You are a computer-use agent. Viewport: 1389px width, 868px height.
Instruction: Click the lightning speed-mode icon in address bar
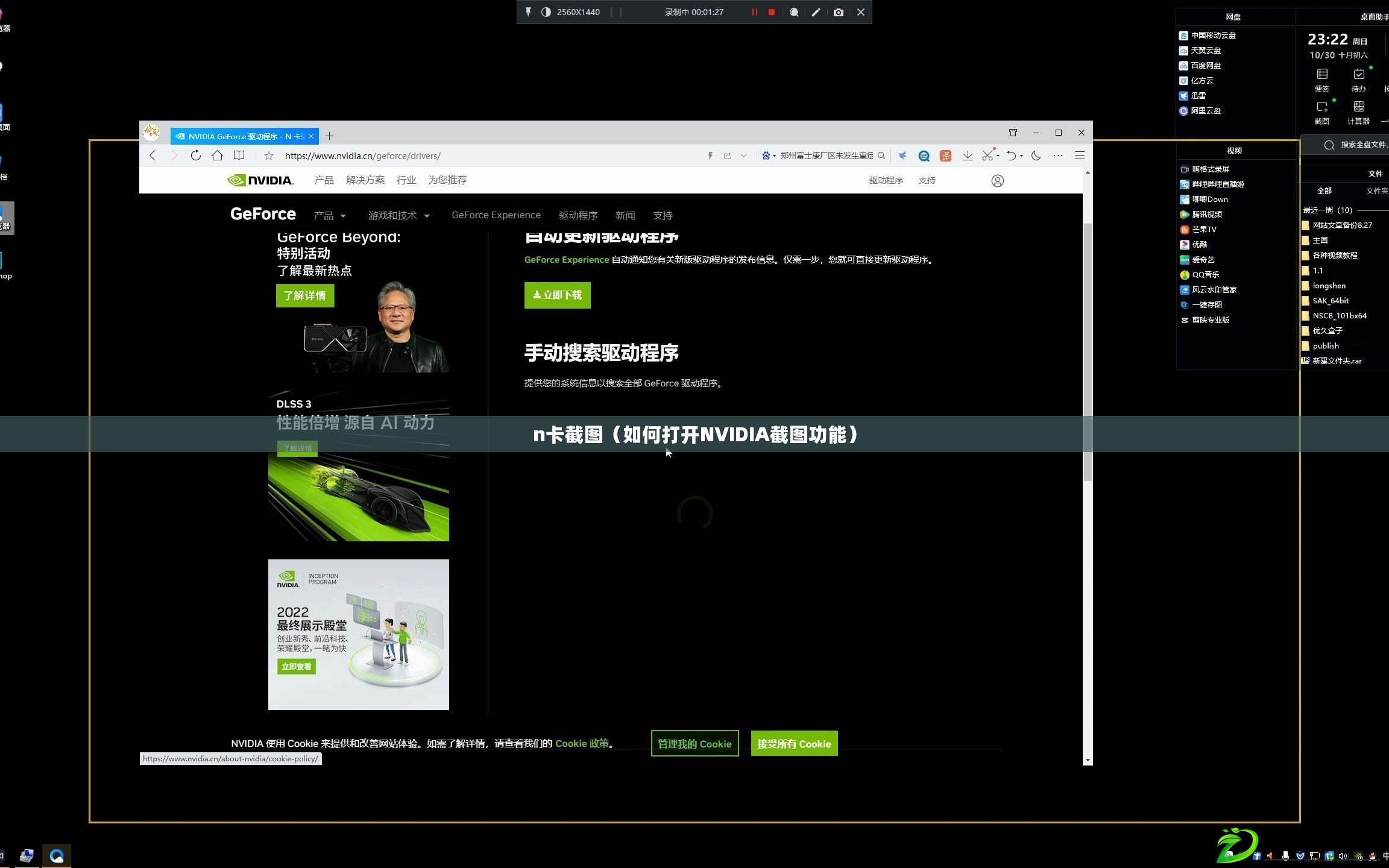pos(710,156)
